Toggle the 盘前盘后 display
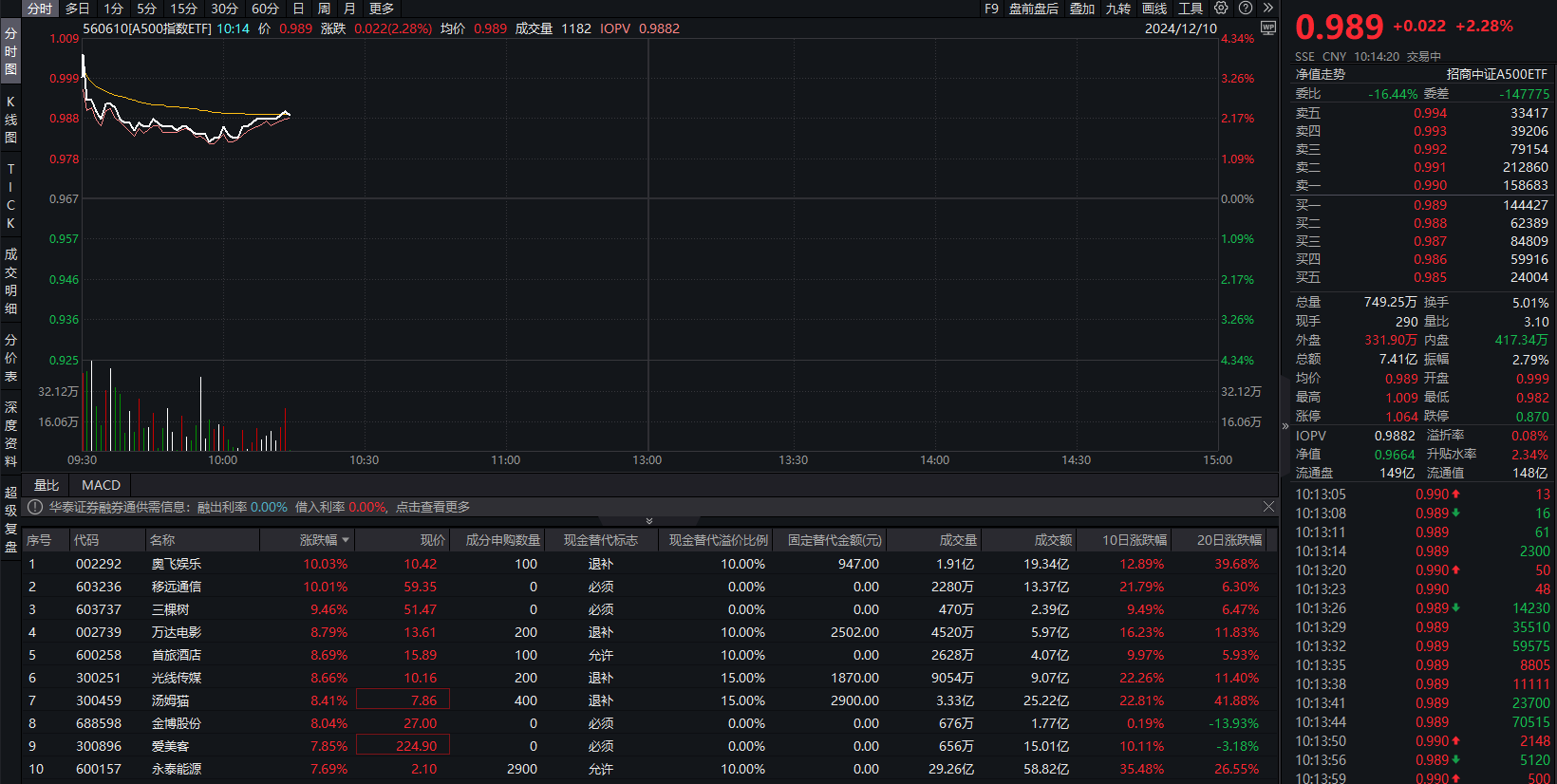Screen dimensions: 1557x784 pyautogui.click(x=1033, y=9)
